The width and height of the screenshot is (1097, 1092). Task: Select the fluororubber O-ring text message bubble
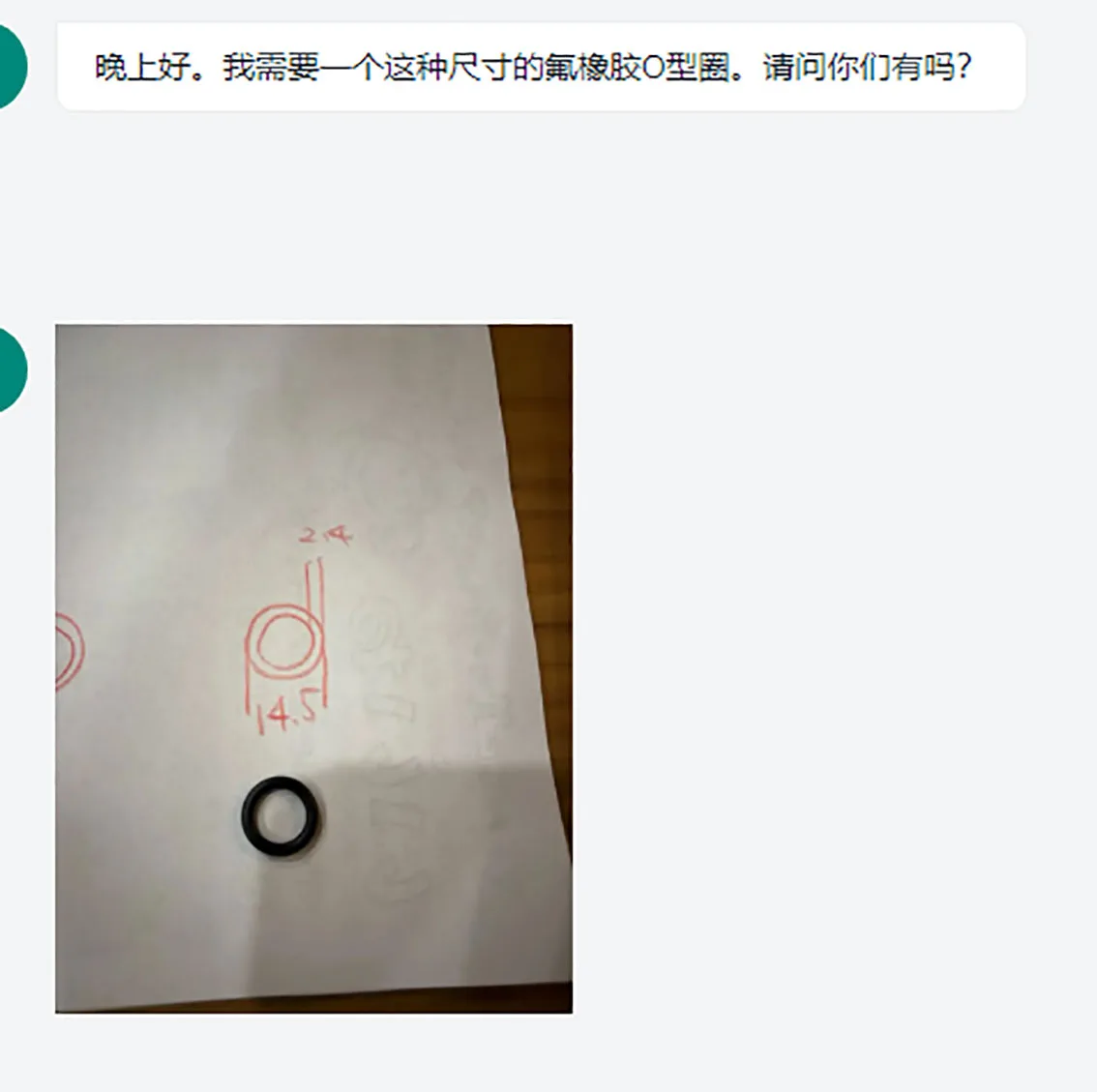click(x=541, y=67)
